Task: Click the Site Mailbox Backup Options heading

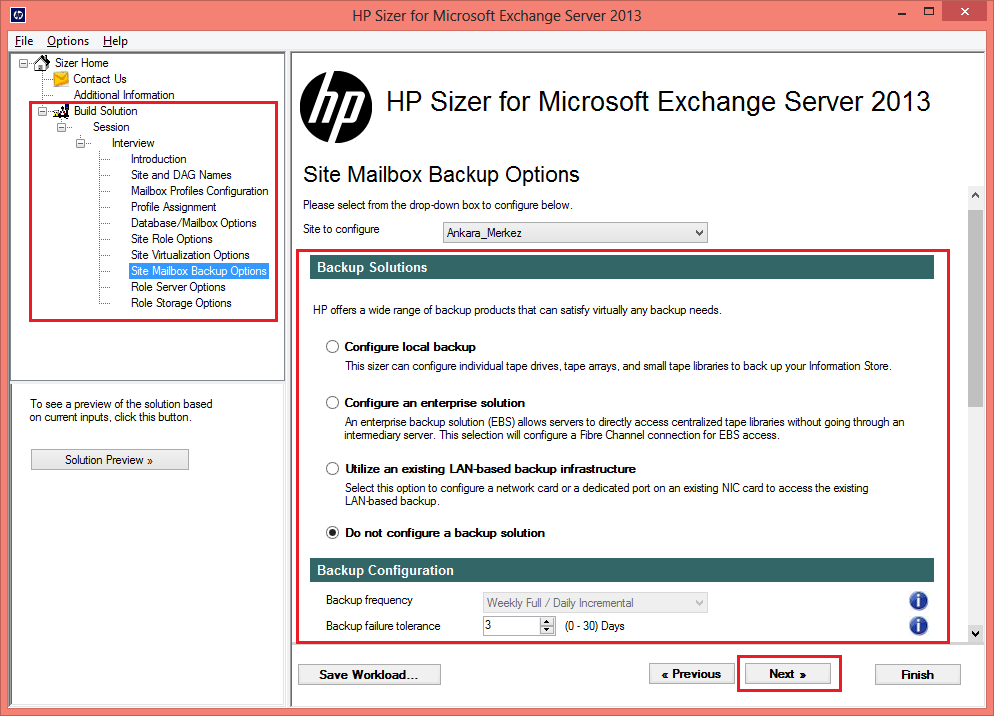Action: point(441,174)
